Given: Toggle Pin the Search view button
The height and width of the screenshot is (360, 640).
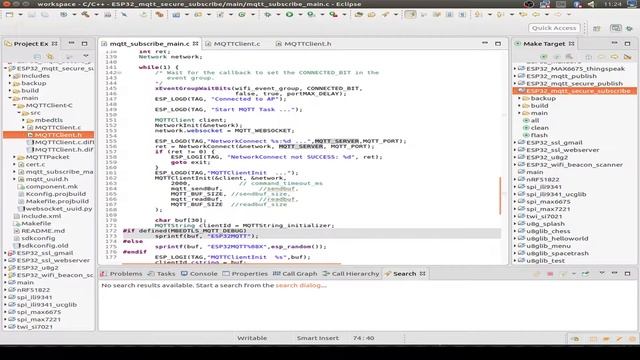Looking at the screenshot, I should (x=585, y=274).
